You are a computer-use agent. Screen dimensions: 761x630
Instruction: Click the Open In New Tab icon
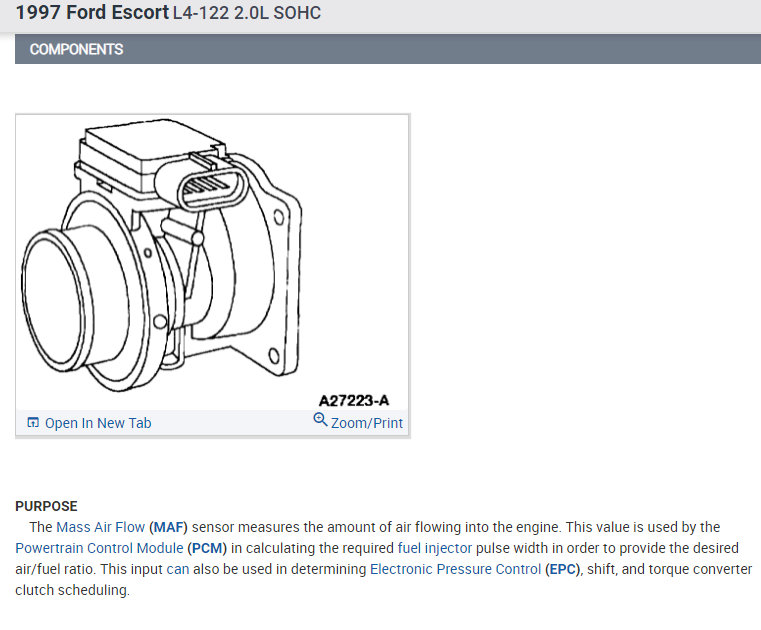[x=33, y=422]
